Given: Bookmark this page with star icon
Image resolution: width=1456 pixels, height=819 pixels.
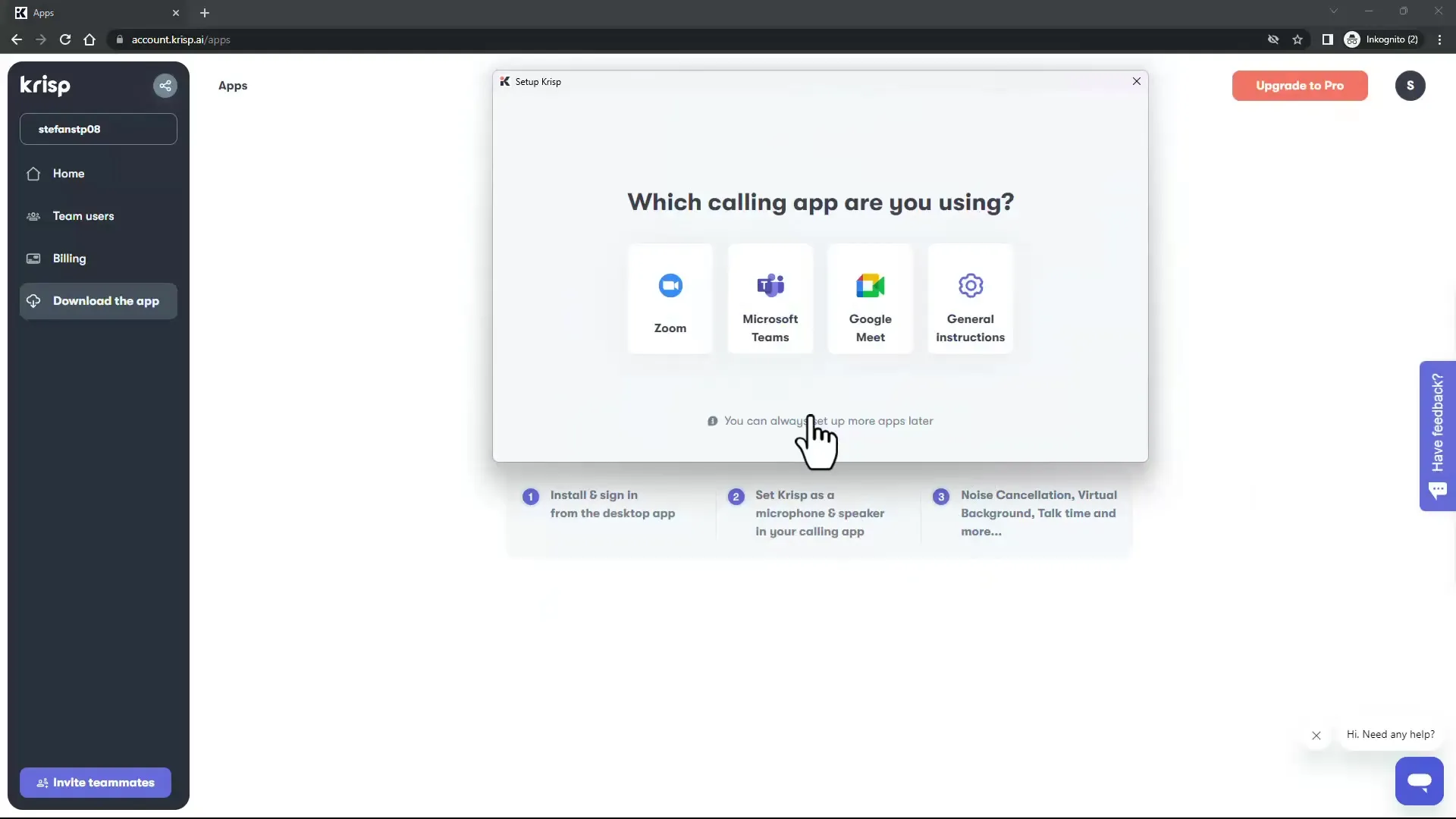Looking at the screenshot, I should coord(1298,39).
